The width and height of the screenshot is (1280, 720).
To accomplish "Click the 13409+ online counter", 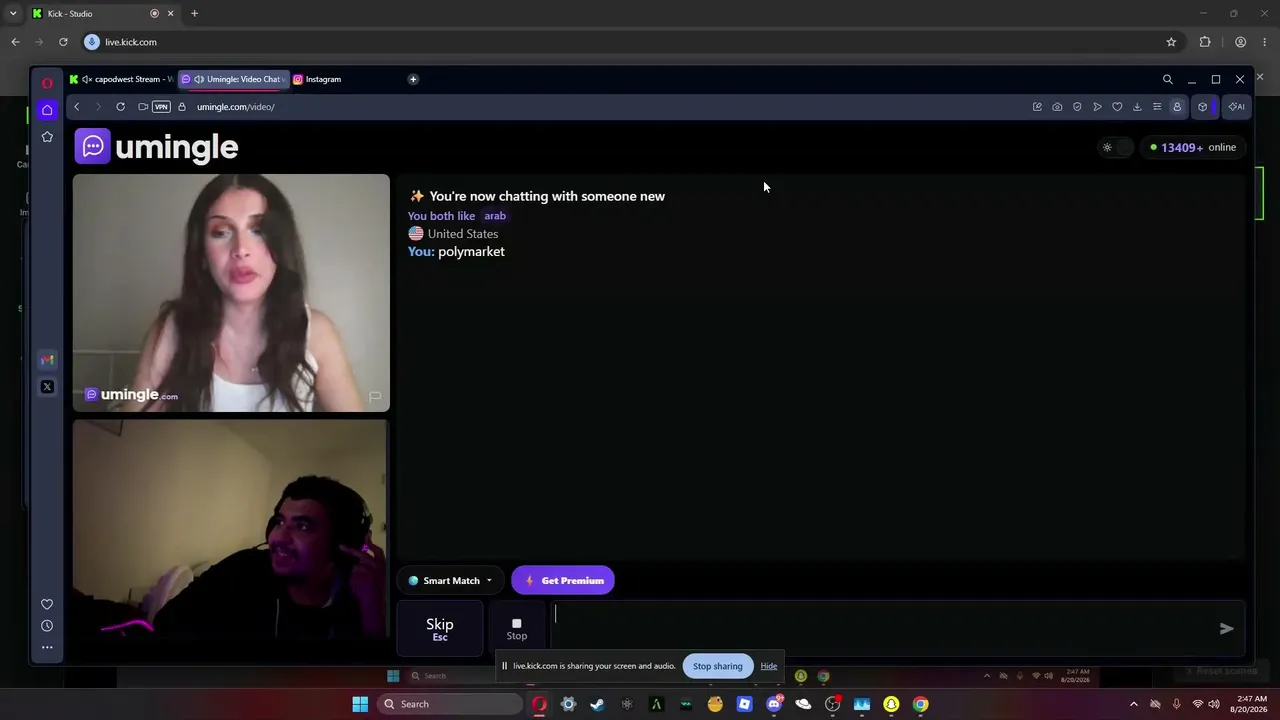I will (1192, 147).
